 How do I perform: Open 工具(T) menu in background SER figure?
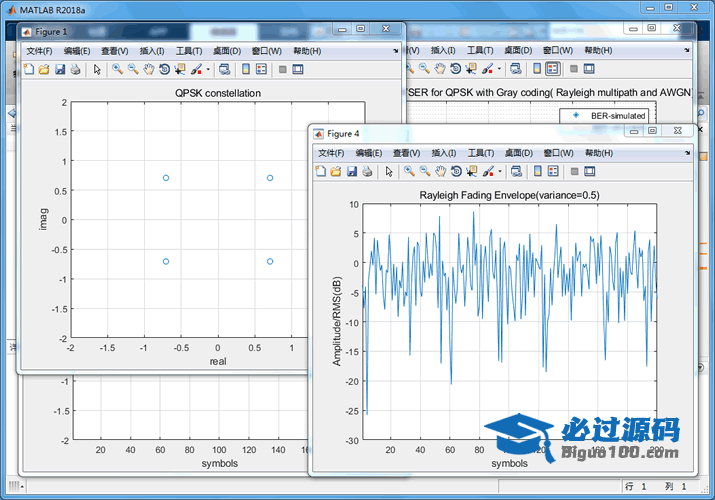pos(480,51)
